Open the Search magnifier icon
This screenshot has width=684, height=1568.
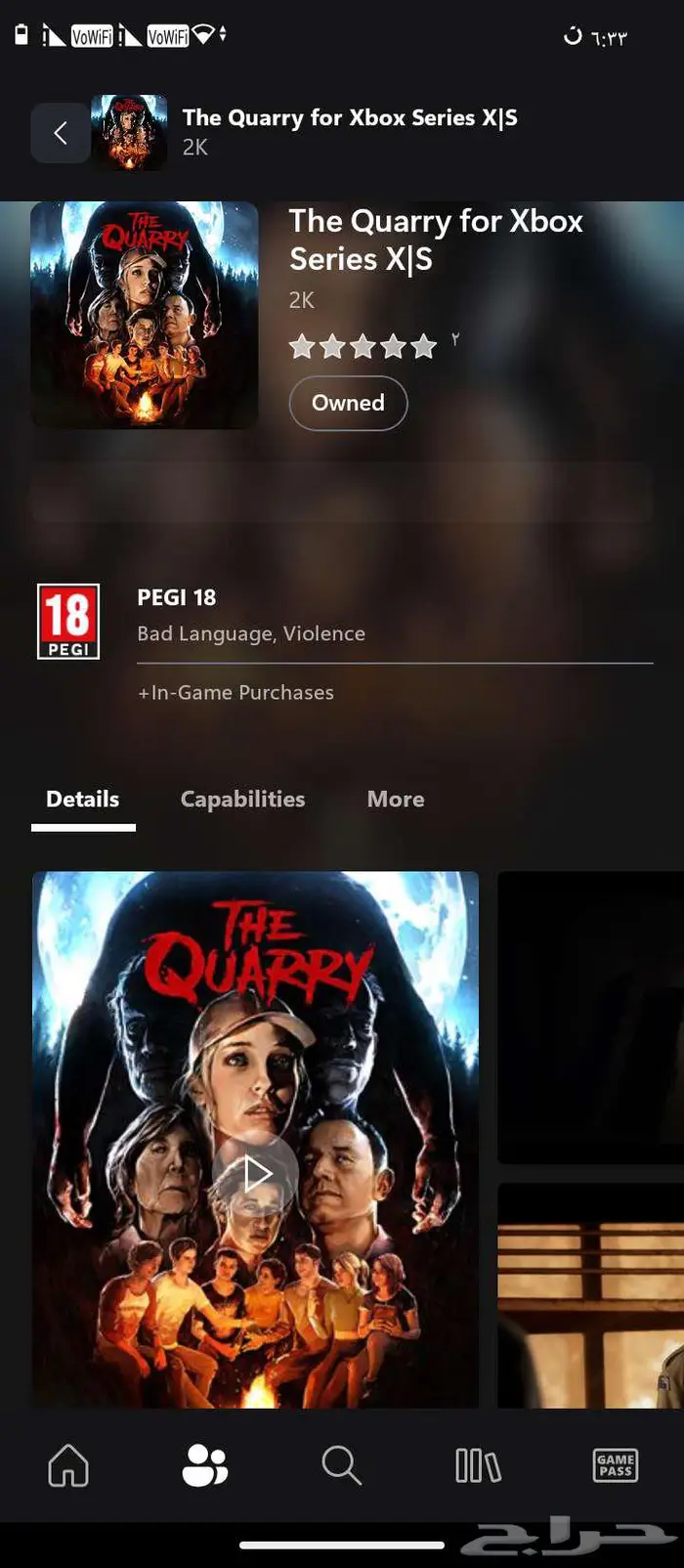point(341,1465)
